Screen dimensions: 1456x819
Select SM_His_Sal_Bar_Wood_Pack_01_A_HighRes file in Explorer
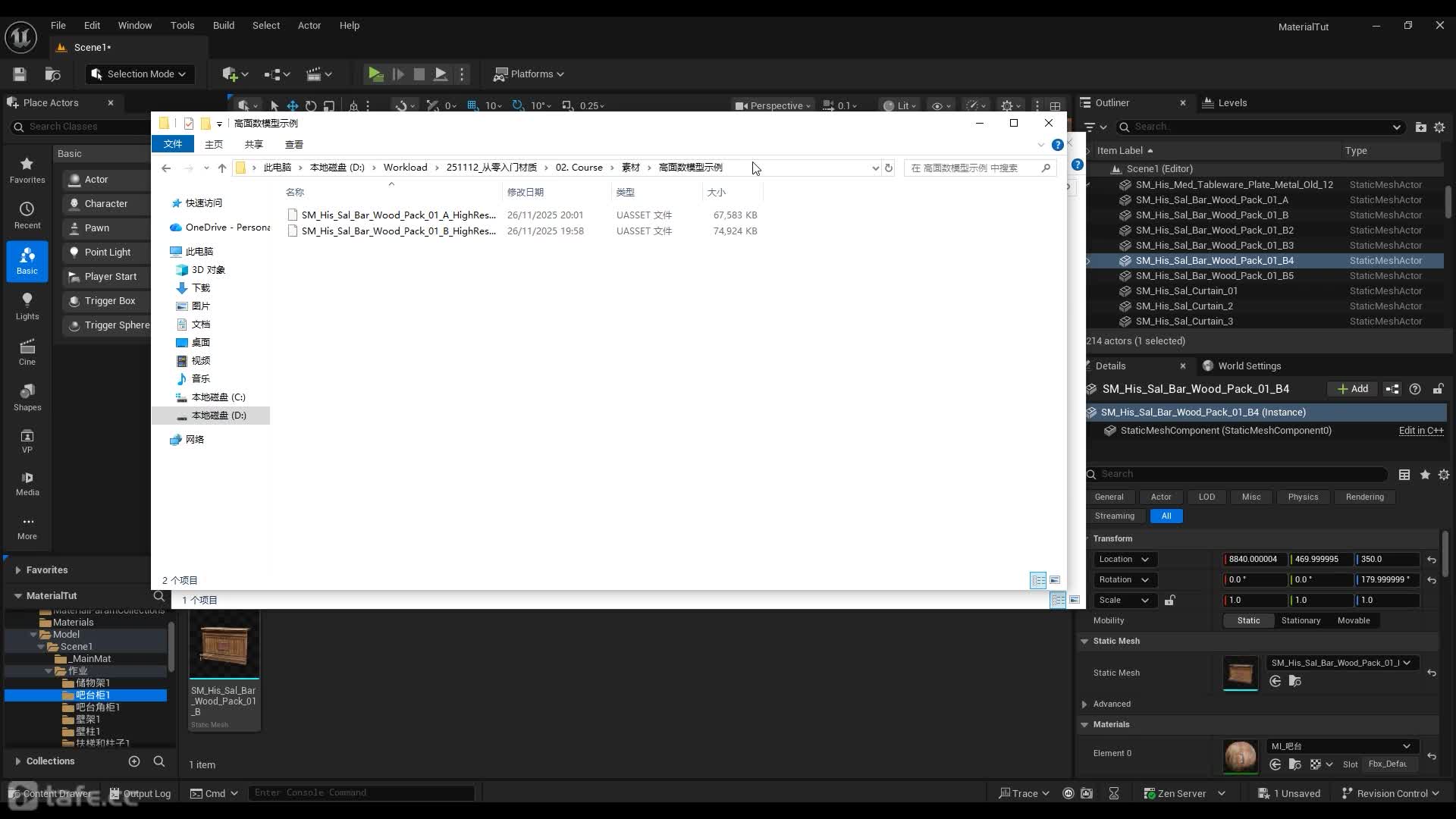397,215
